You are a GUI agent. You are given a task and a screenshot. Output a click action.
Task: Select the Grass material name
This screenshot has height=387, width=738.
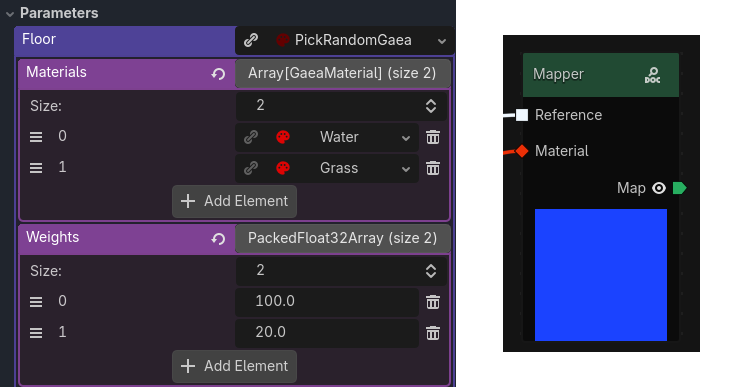[x=339, y=168]
